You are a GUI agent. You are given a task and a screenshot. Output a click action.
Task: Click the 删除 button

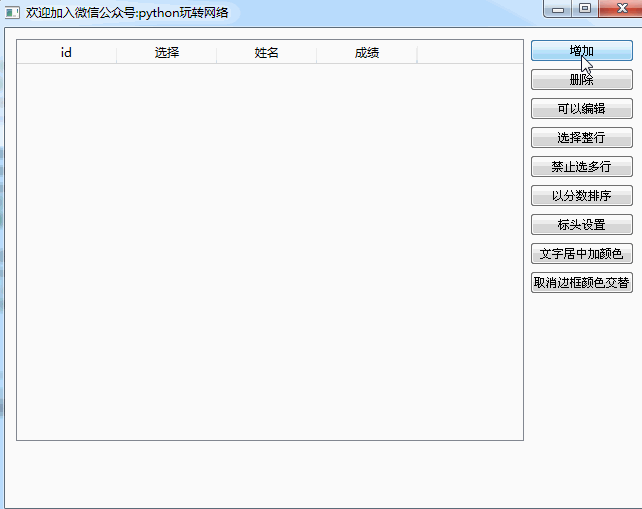[581, 79]
